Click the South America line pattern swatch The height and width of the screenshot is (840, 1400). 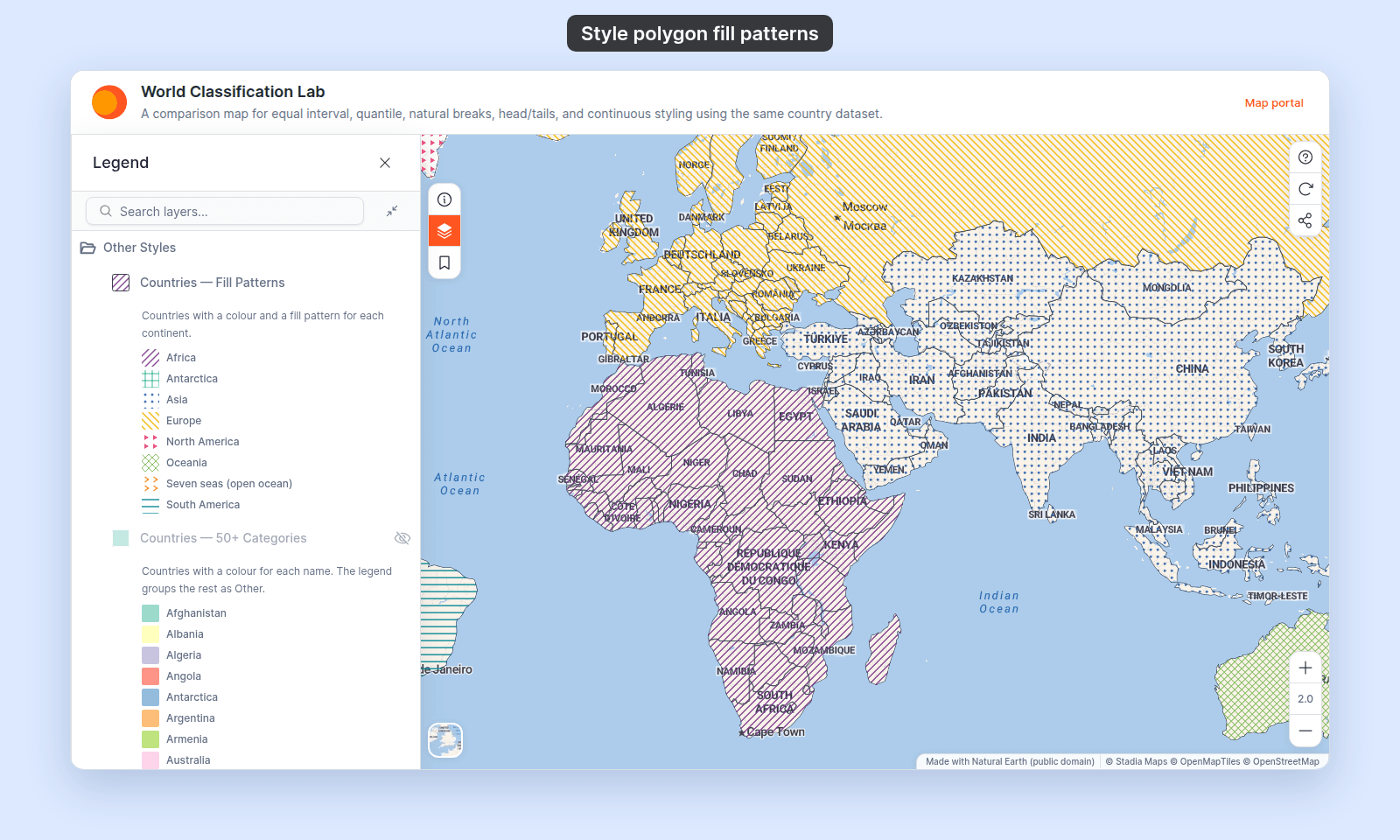pos(150,505)
